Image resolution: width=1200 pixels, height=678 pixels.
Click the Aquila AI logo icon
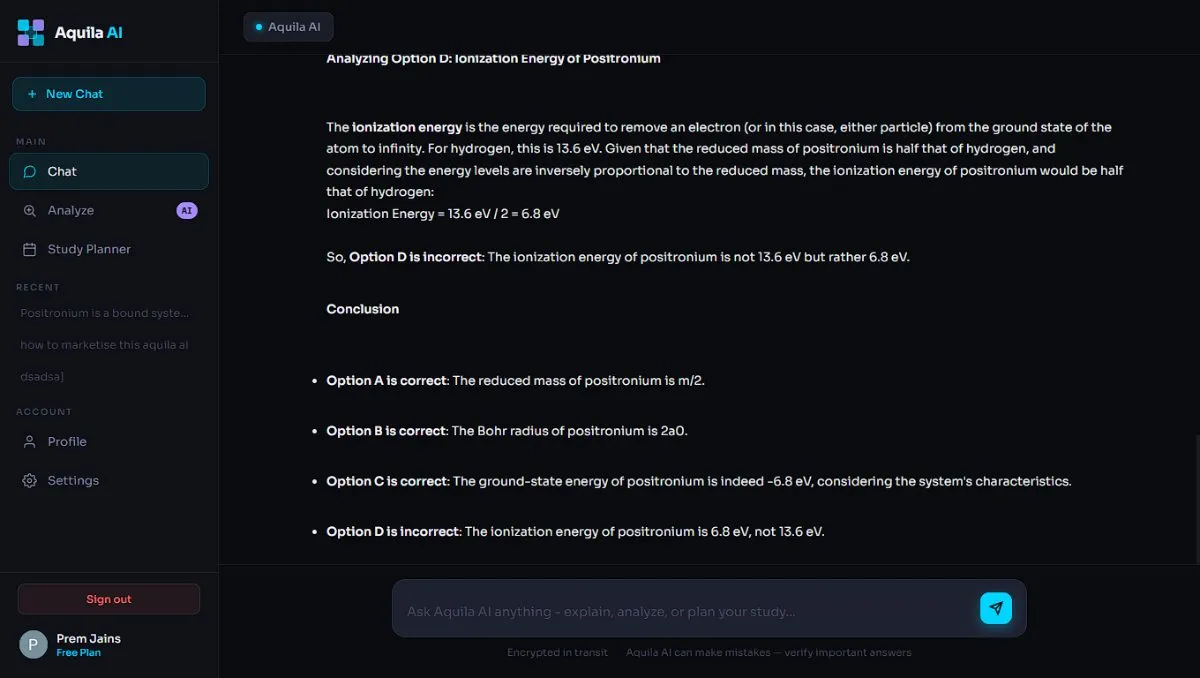click(x=31, y=32)
